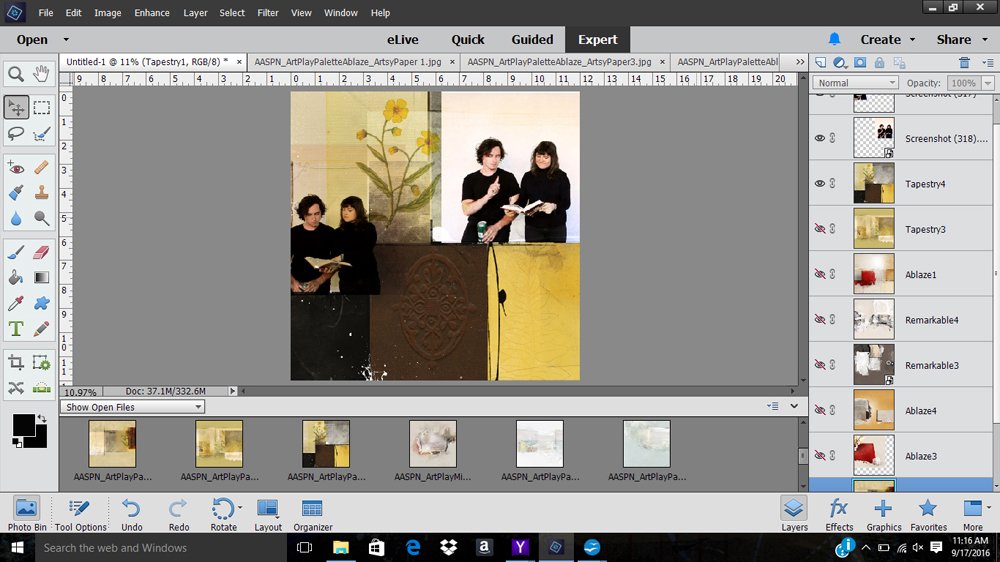Screen dimensions: 1000x562
Task: Choose the Gradient tool
Action: click(x=41, y=277)
